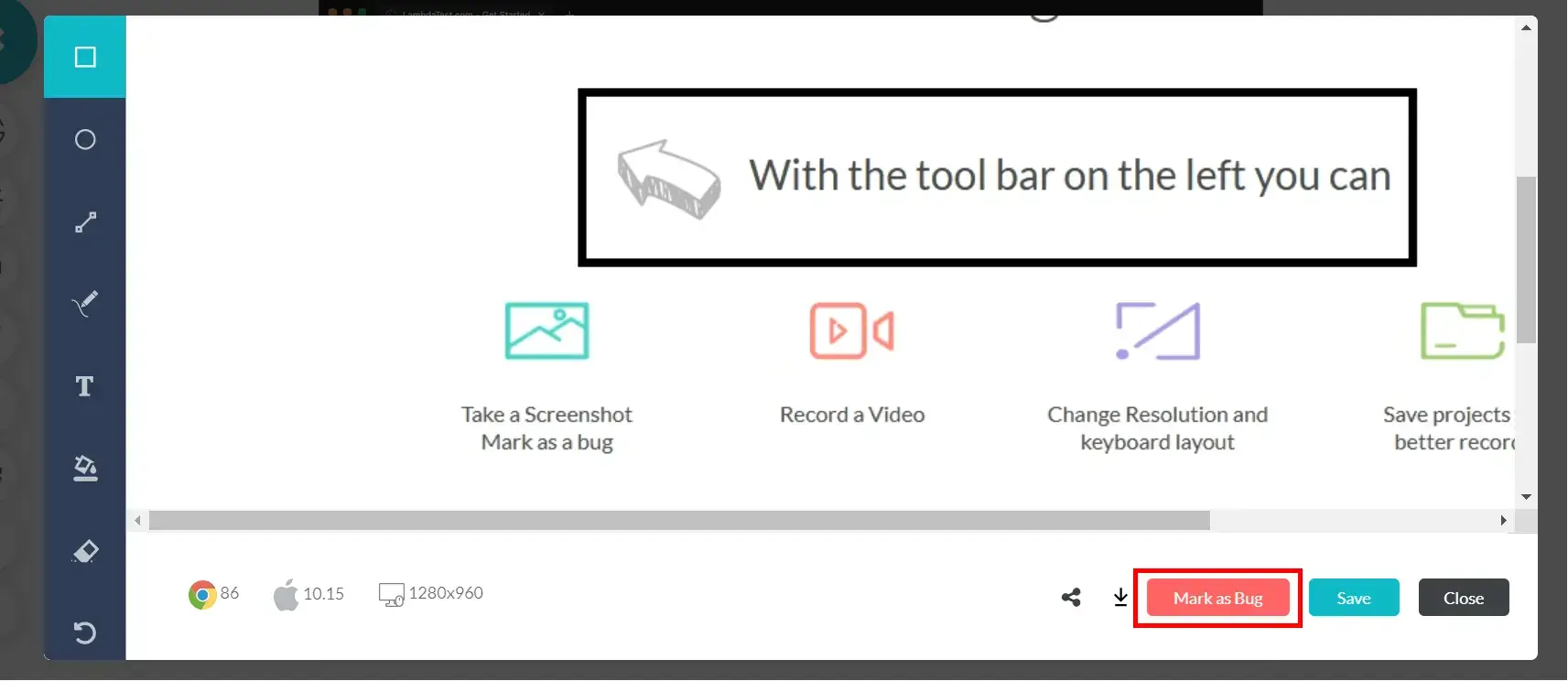Screen dimensions: 1568x681
Task: Click the horizontal scrollbar right arrow
Action: [1503, 520]
